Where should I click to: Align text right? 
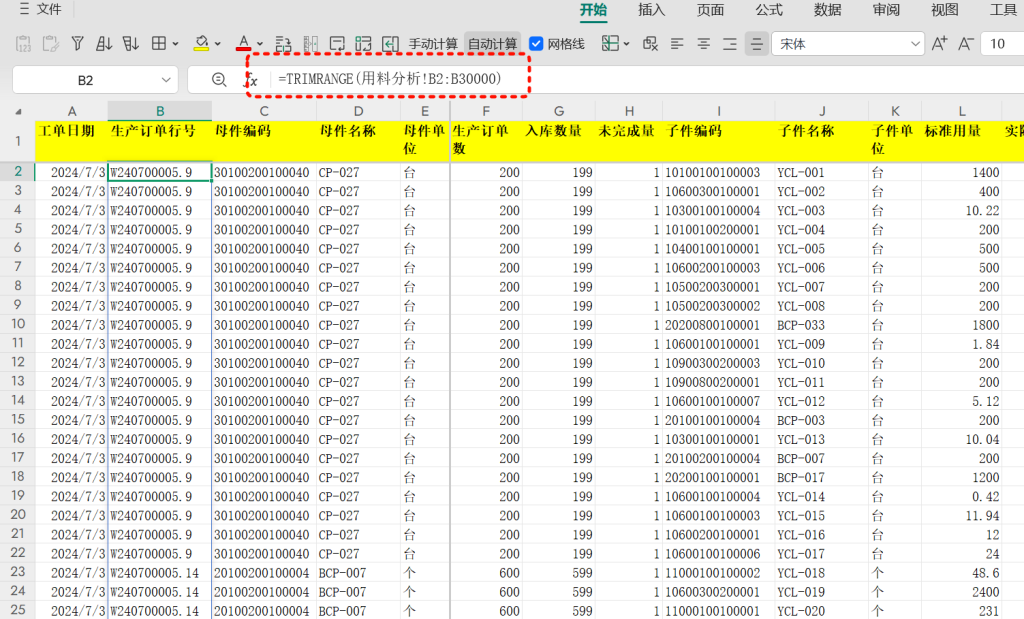pos(729,44)
